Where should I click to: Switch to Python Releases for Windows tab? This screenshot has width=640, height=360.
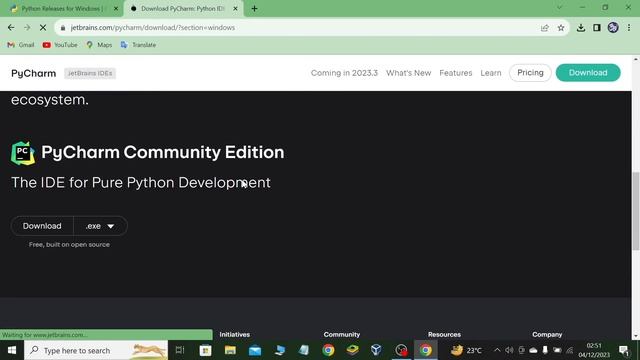61,9
